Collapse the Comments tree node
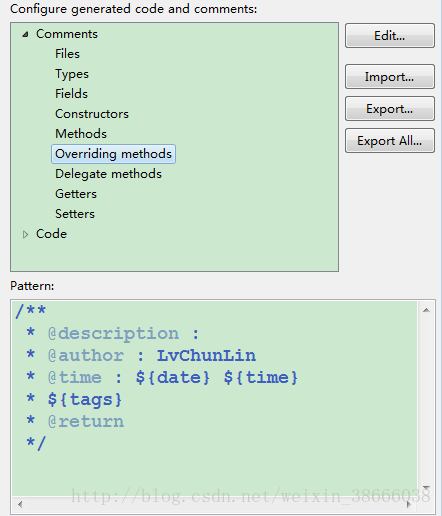Screen dimensions: 442x516 pyautogui.click(x=25, y=34)
